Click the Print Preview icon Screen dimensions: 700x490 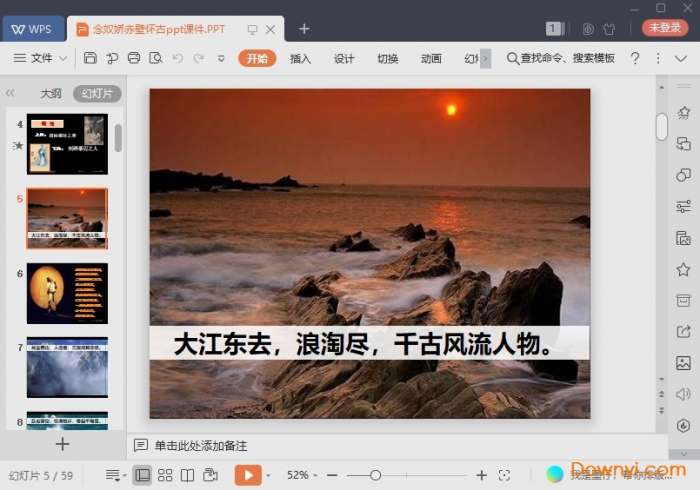coord(155,59)
